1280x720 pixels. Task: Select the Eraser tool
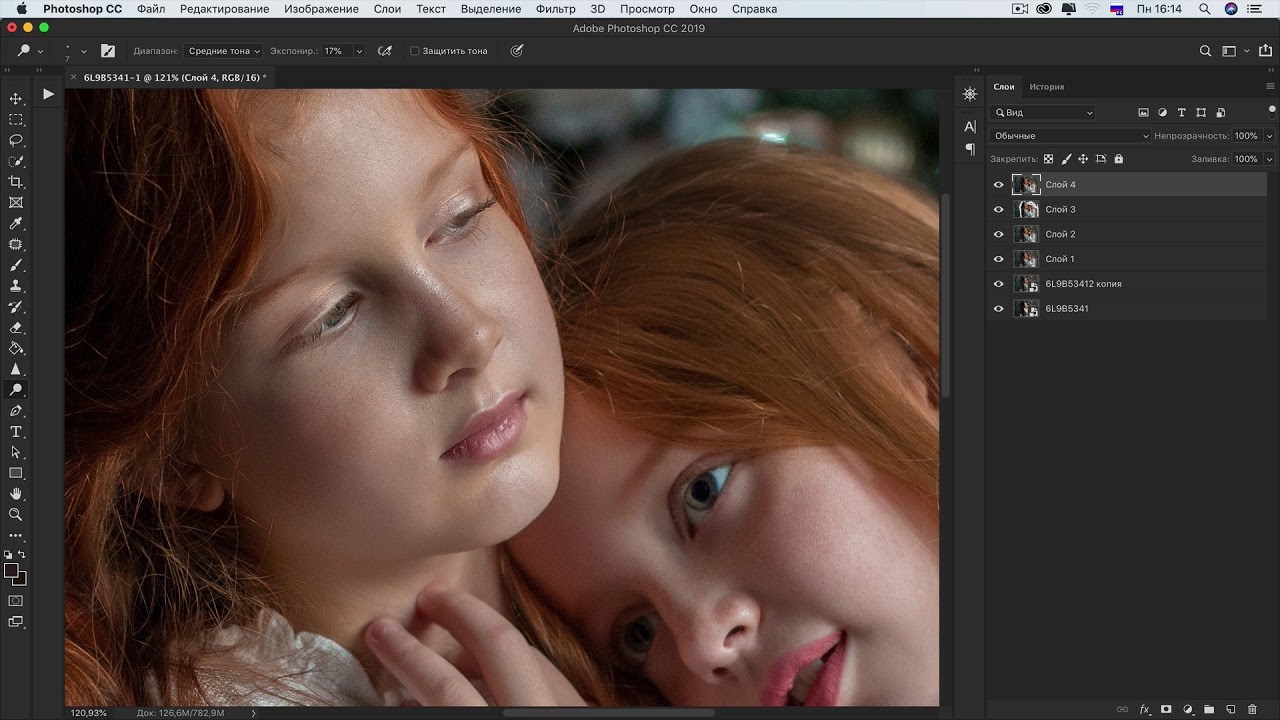coord(16,328)
